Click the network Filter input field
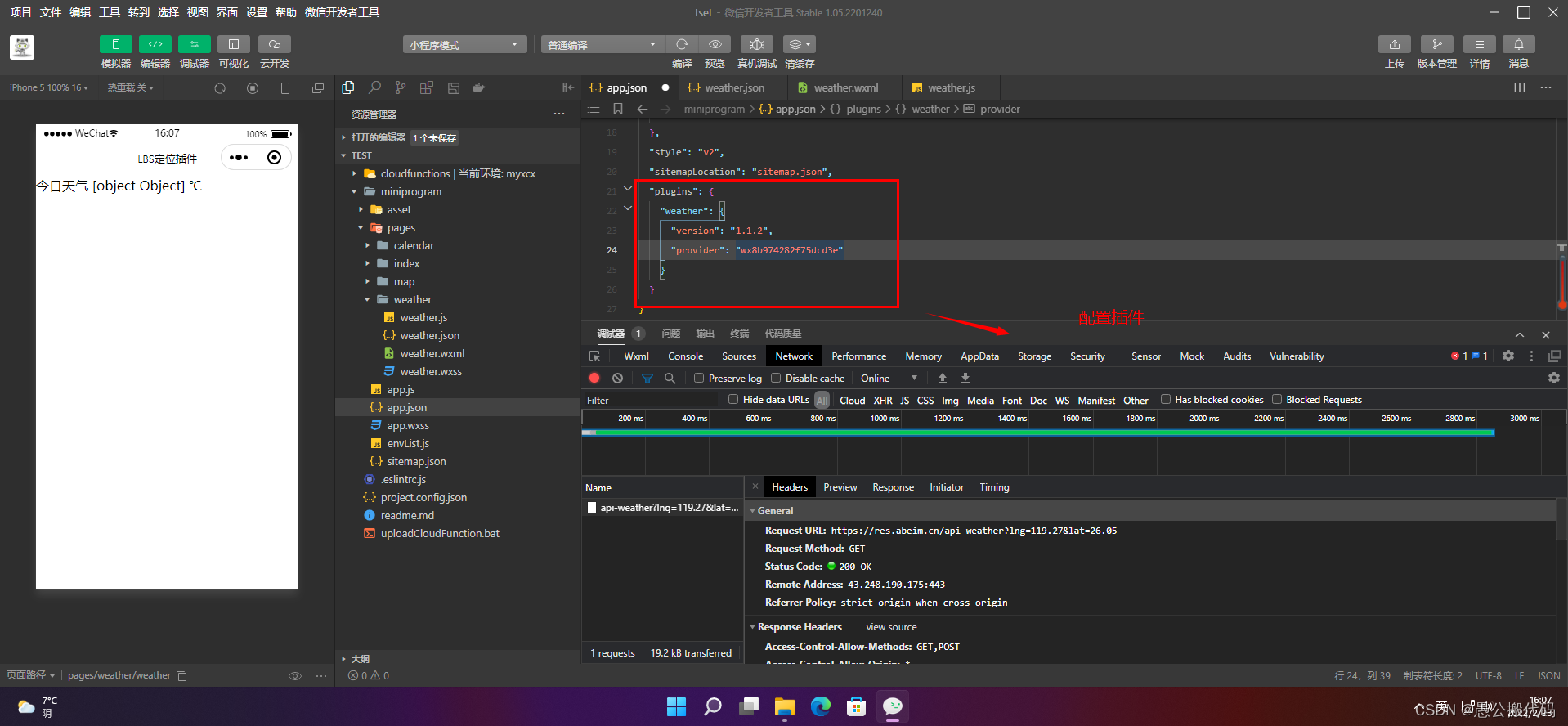Screen dimensions: 1568x726 [650, 400]
